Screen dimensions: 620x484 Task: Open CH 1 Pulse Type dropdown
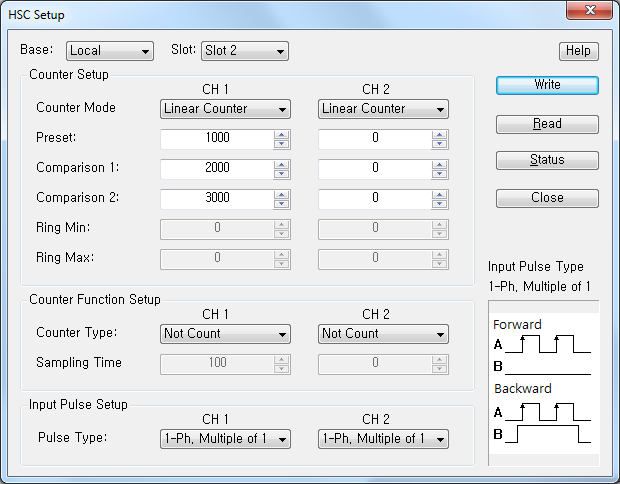225,439
